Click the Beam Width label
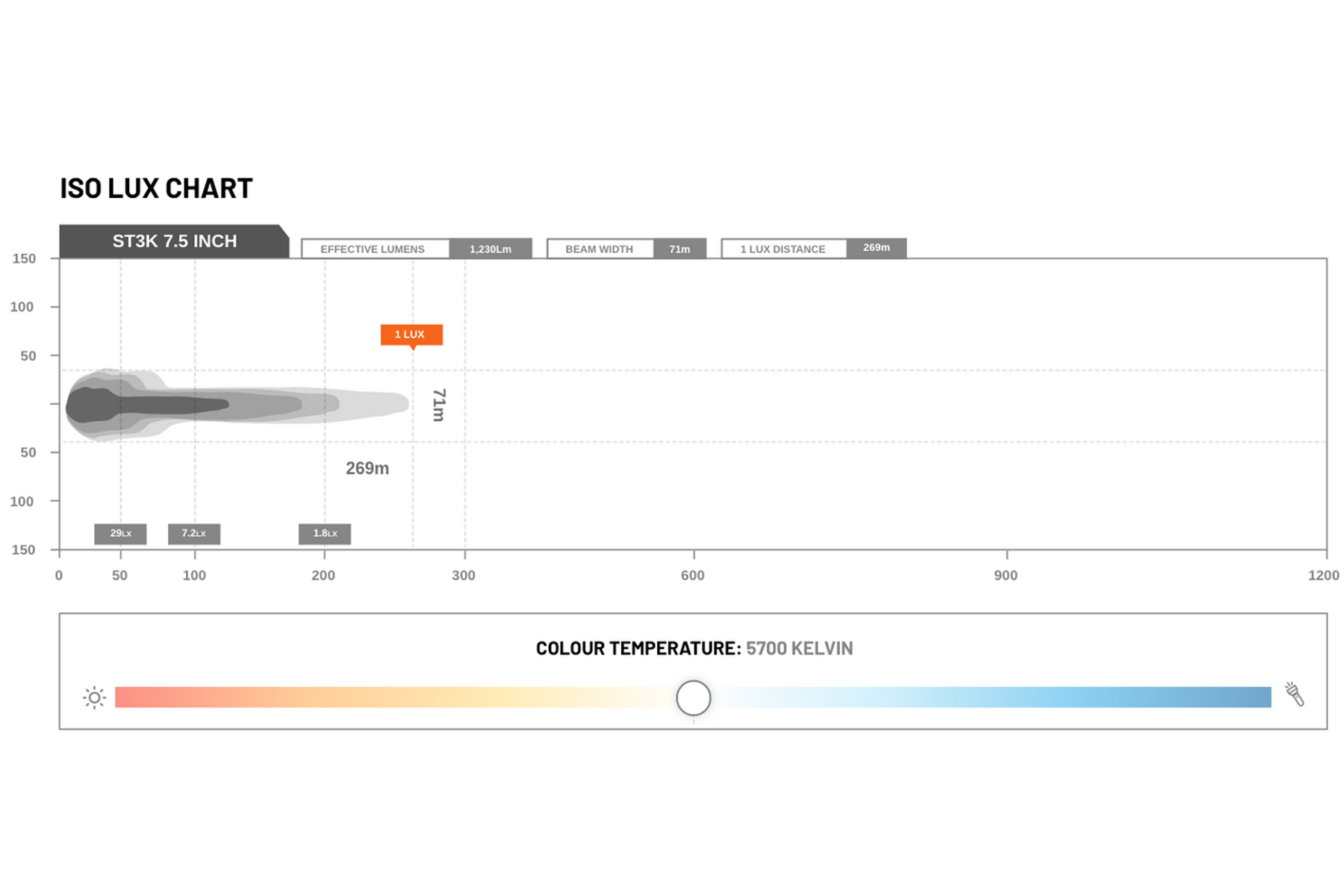Viewport: 1344px width, 896px height. [x=600, y=249]
